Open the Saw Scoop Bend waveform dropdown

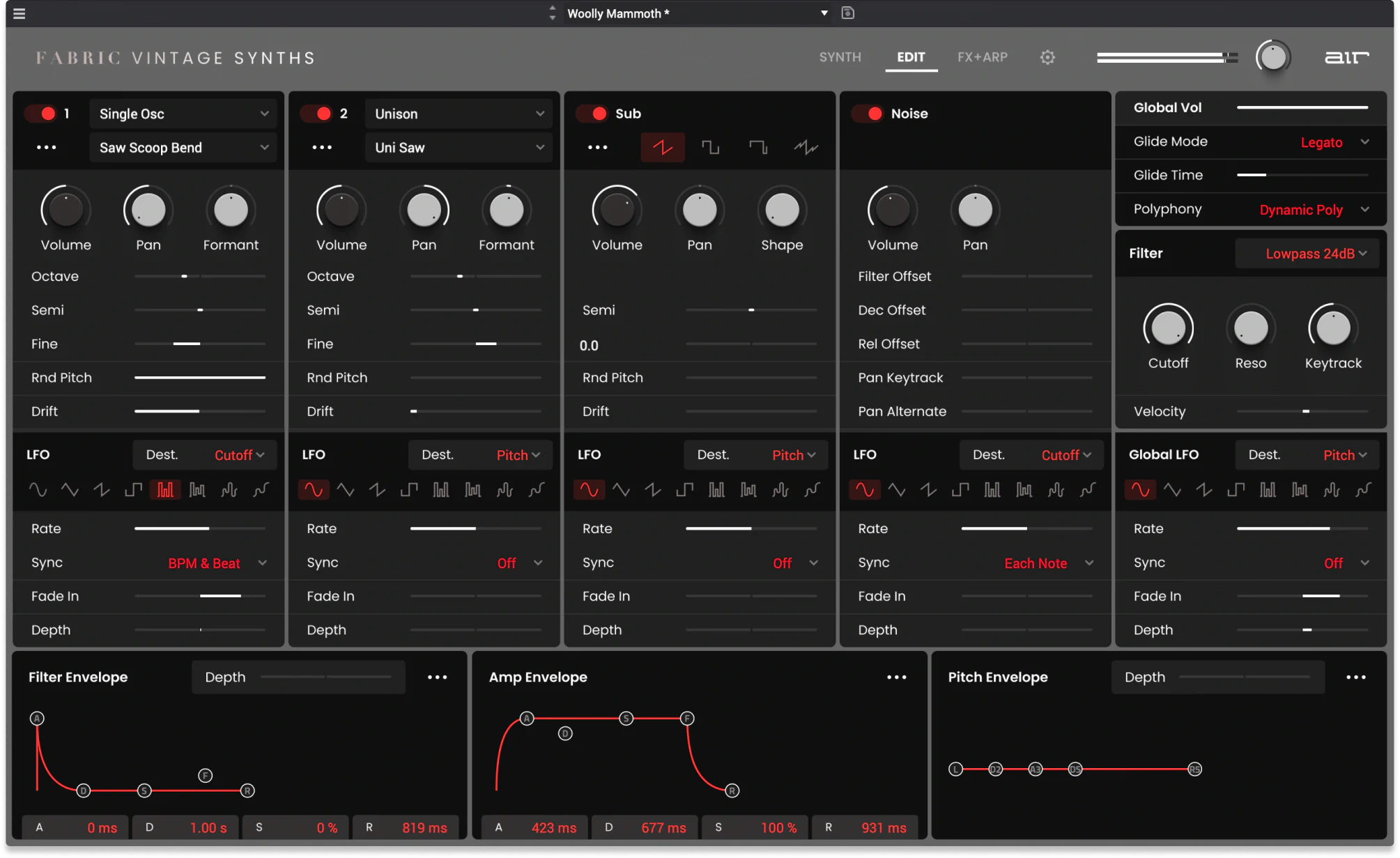(x=183, y=148)
